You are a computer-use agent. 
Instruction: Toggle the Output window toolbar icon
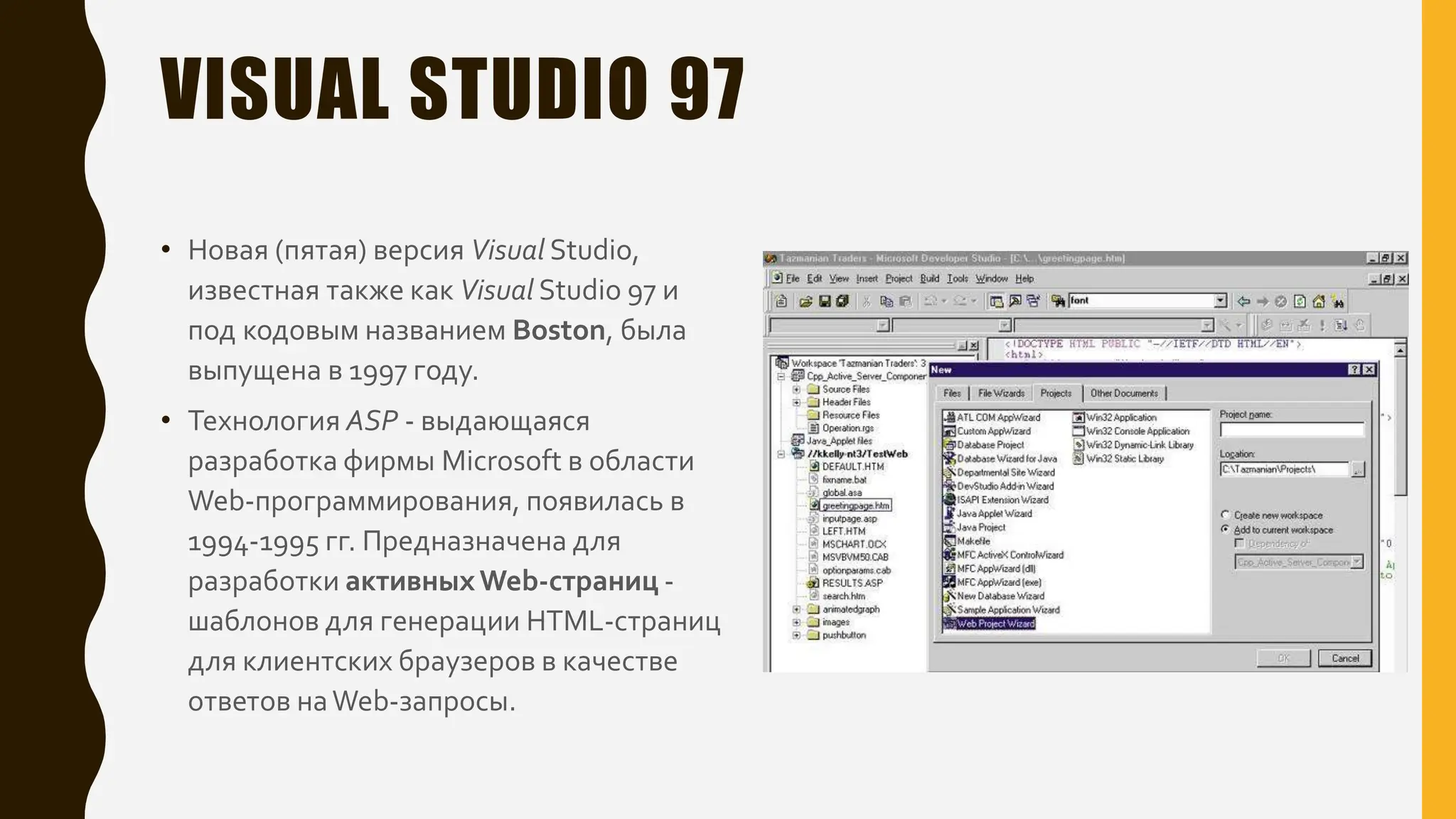pos(1015,301)
